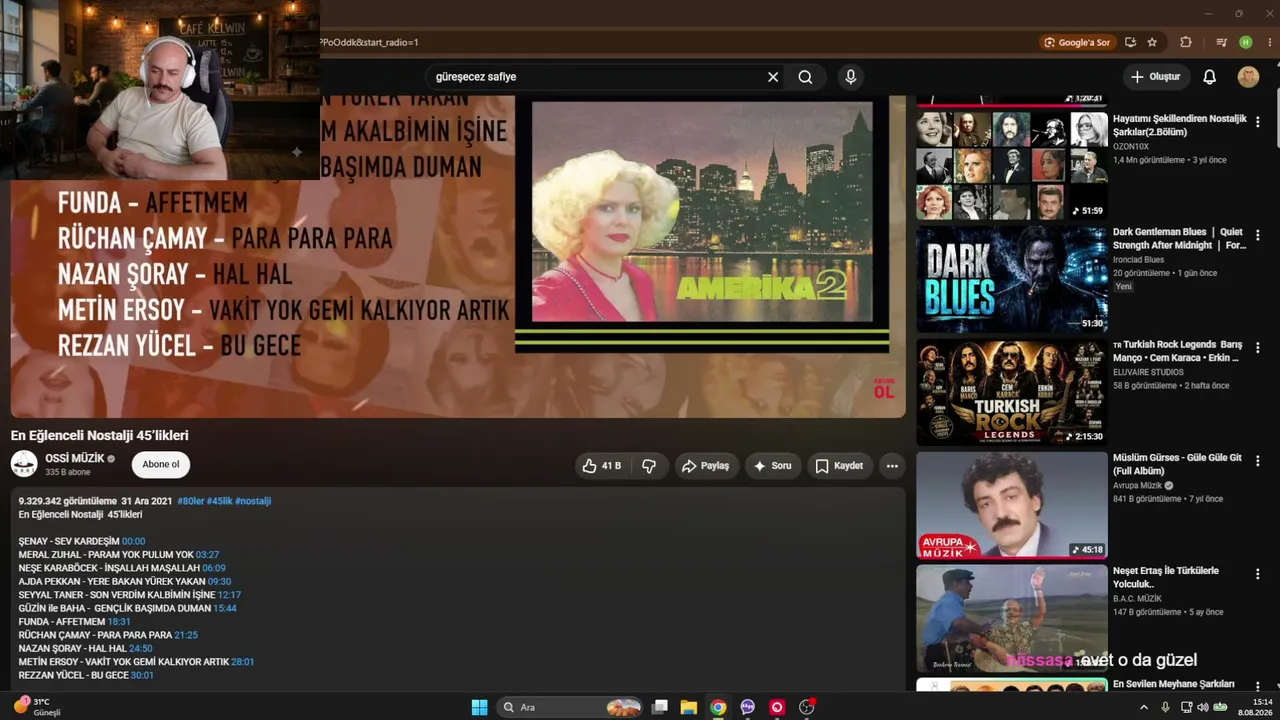Open Müslüm Gürses Güle Güle Git thumbnail
The height and width of the screenshot is (720, 1280).
click(x=1012, y=505)
